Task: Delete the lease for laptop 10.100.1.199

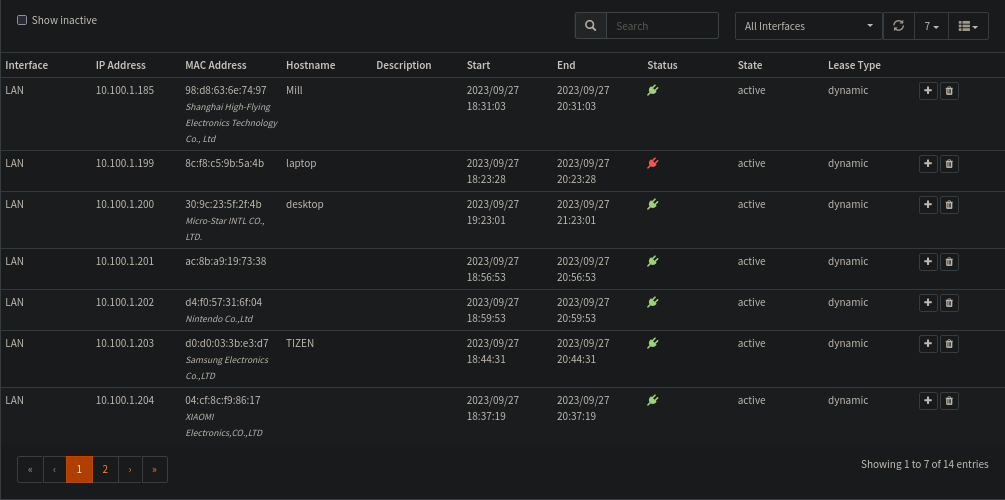Action: pos(950,164)
